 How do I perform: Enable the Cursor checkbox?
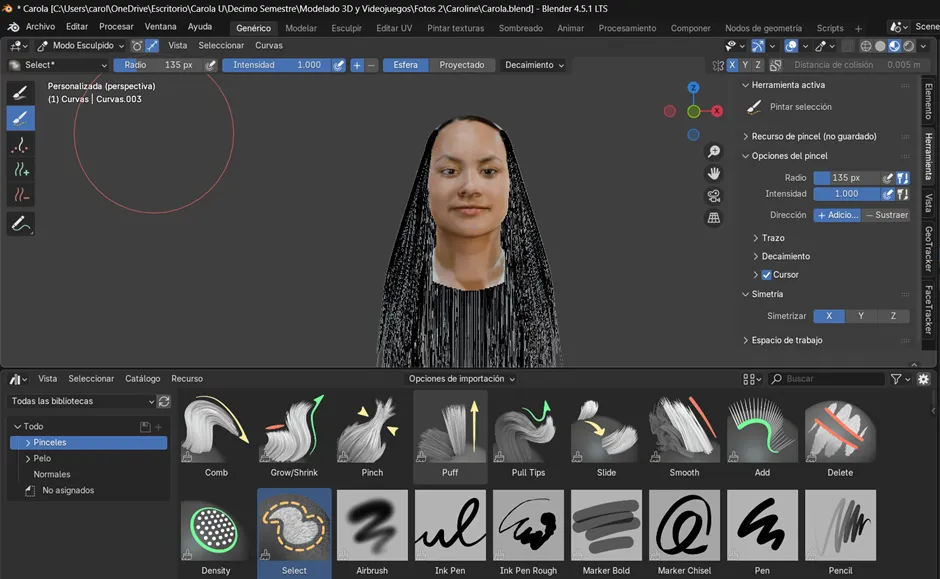tap(767, 275)
